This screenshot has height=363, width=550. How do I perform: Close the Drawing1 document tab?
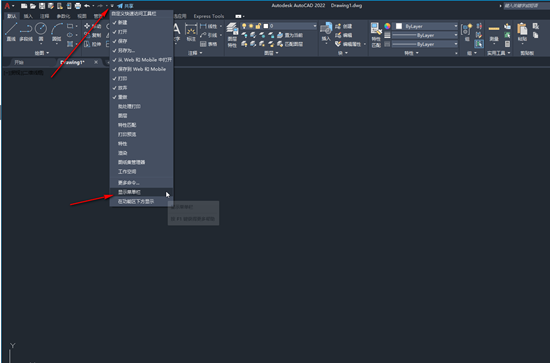click(96, 62)
